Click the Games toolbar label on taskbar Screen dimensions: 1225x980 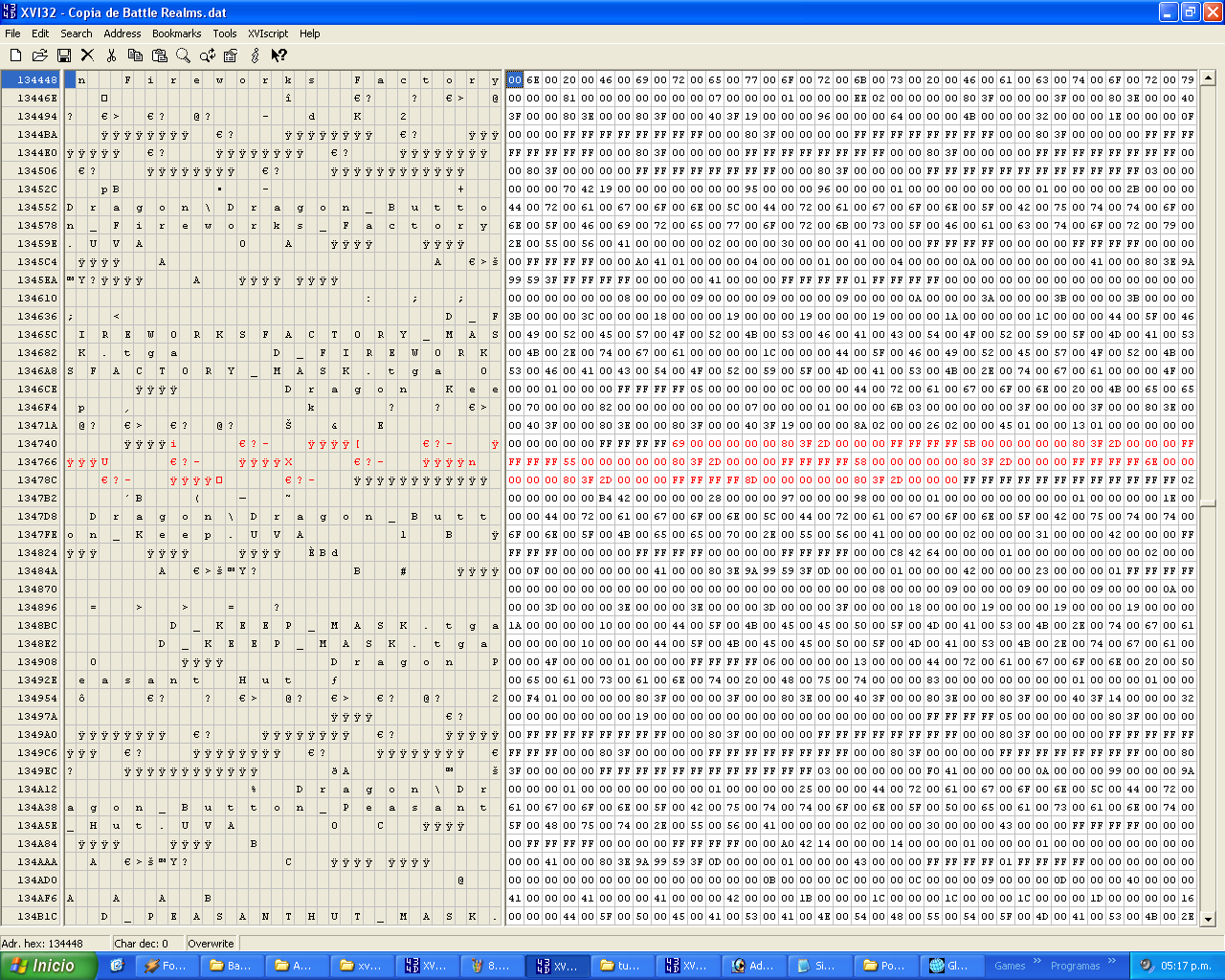[1009, 966]
